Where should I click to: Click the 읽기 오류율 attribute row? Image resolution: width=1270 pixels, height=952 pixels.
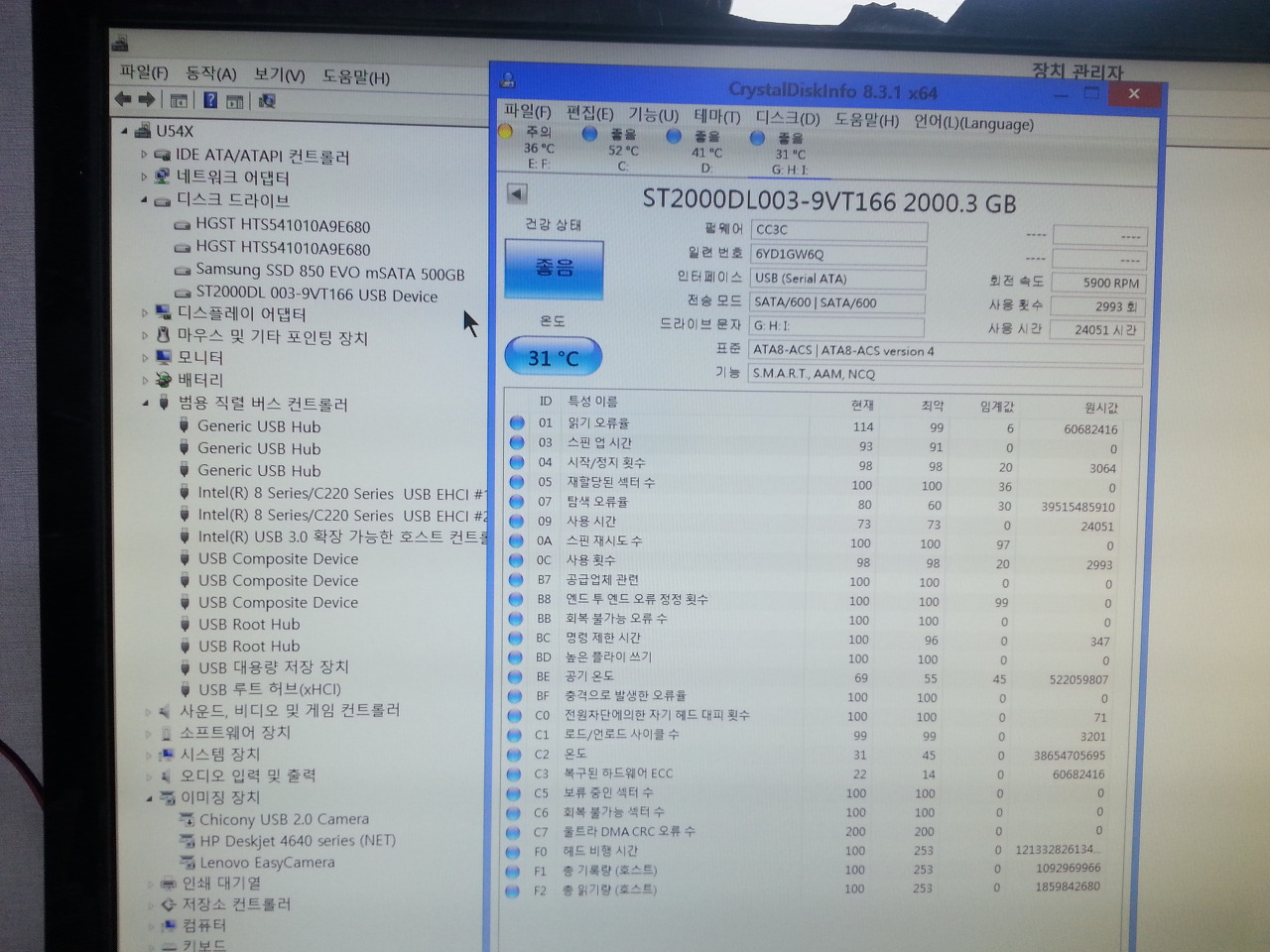click(823, 424)
